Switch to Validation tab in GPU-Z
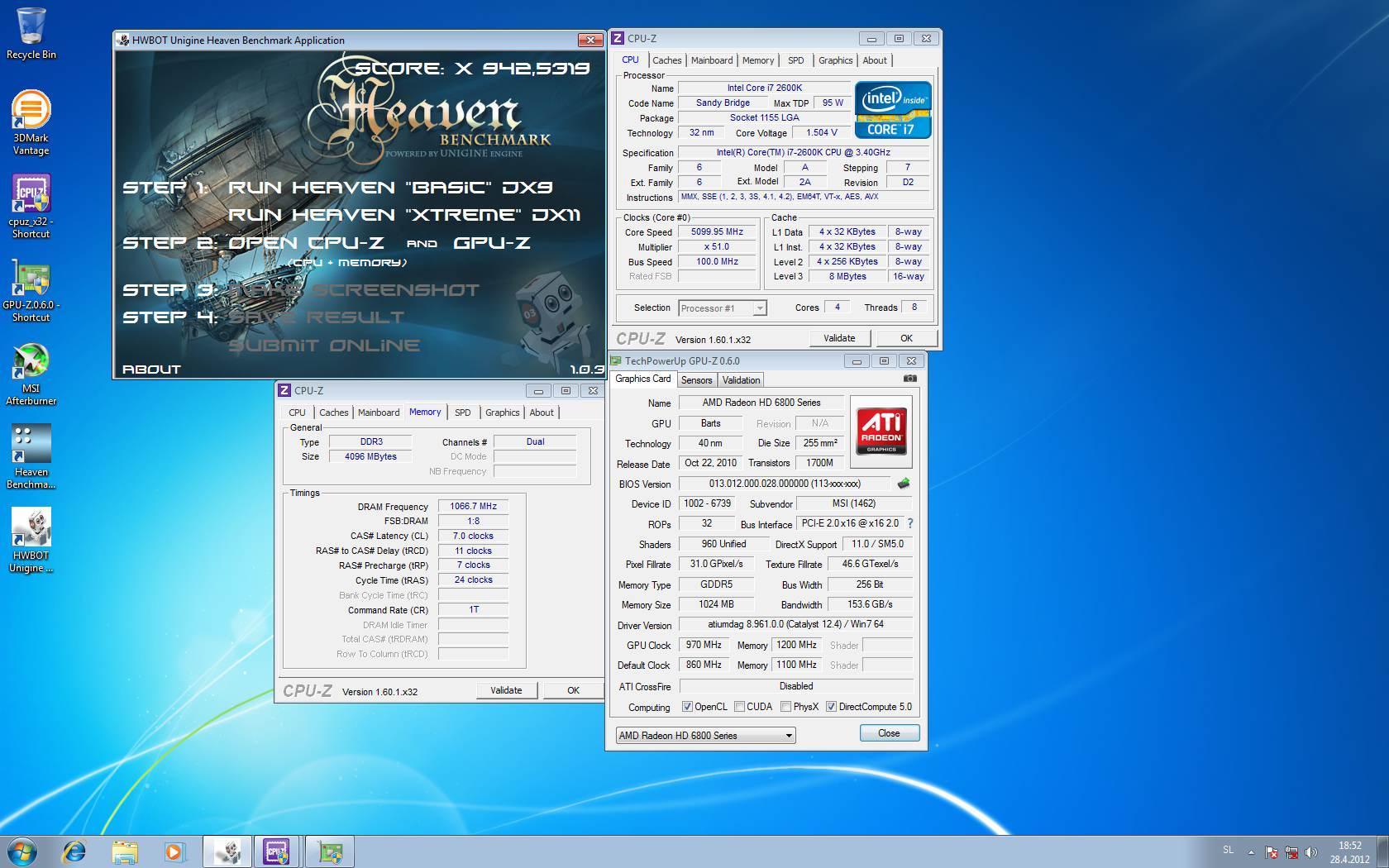 (741, 380)
